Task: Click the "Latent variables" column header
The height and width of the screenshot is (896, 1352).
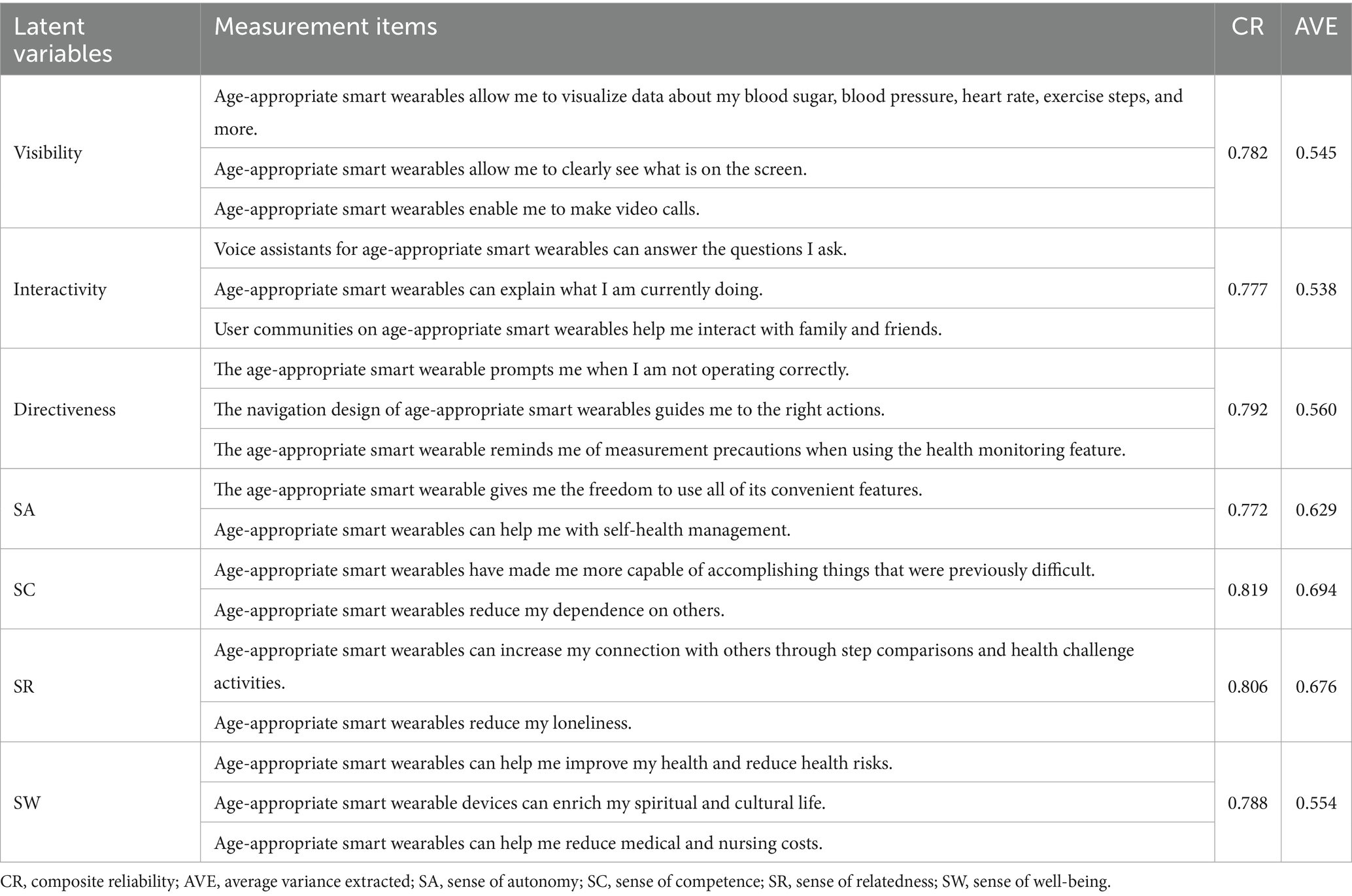Action: coord(63,39)
